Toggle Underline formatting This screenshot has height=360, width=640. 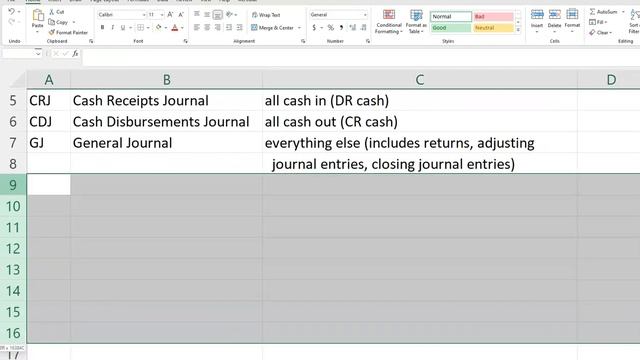coord(122,28)
